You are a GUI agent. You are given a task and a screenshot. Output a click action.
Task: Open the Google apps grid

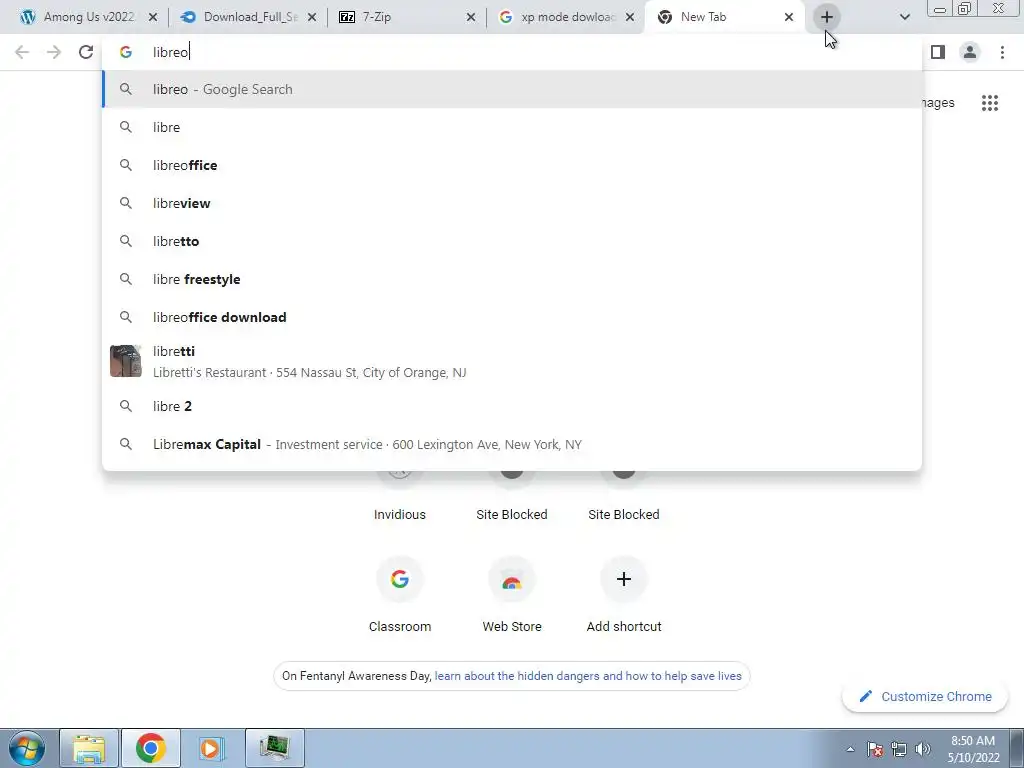pos(990,103)
